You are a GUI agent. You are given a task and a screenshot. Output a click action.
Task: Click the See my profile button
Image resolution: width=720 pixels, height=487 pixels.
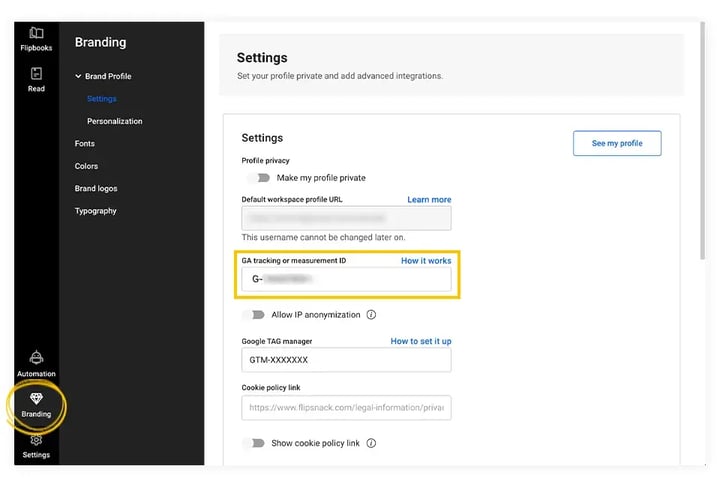(x=617, y=143)
